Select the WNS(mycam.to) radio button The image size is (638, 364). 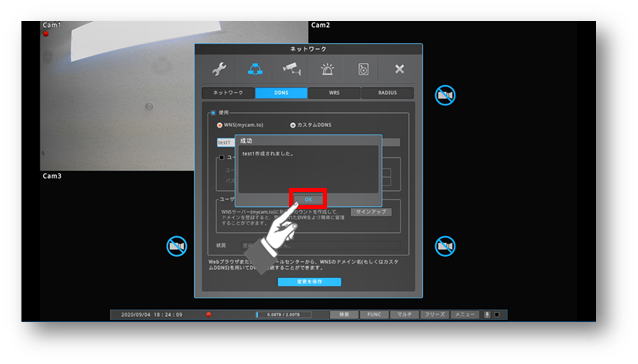pos(220,125)
